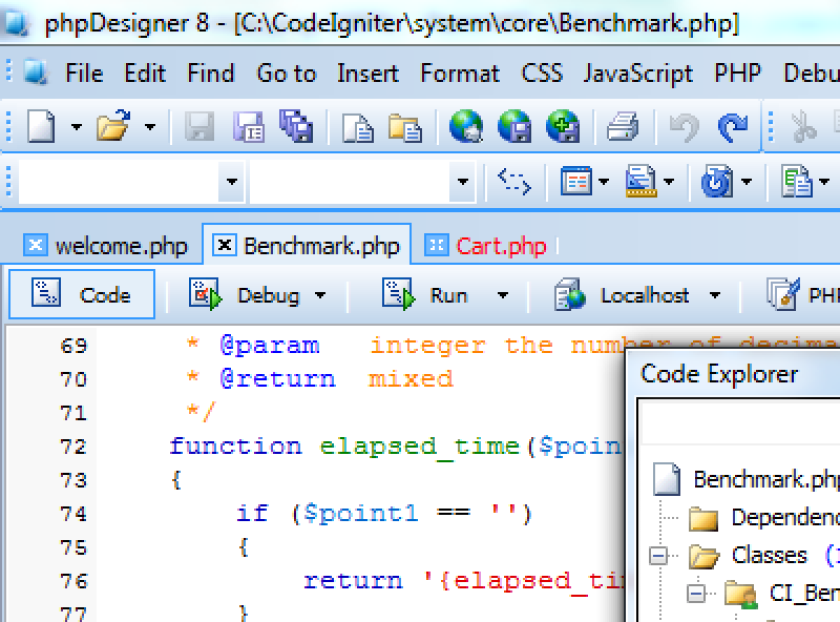Open the Format menu

[x=460, y=73]
